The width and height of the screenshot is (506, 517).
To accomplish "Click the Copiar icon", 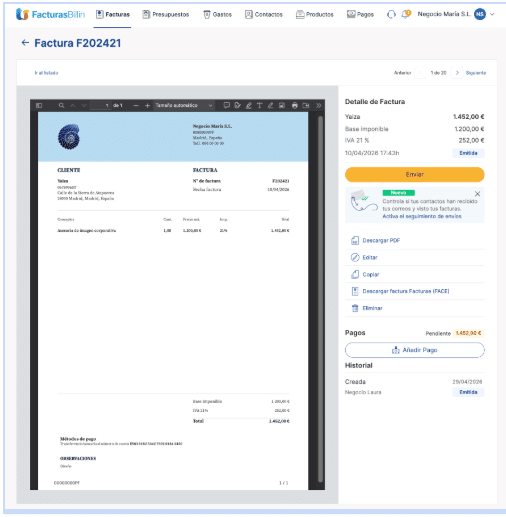I will 355,274.
